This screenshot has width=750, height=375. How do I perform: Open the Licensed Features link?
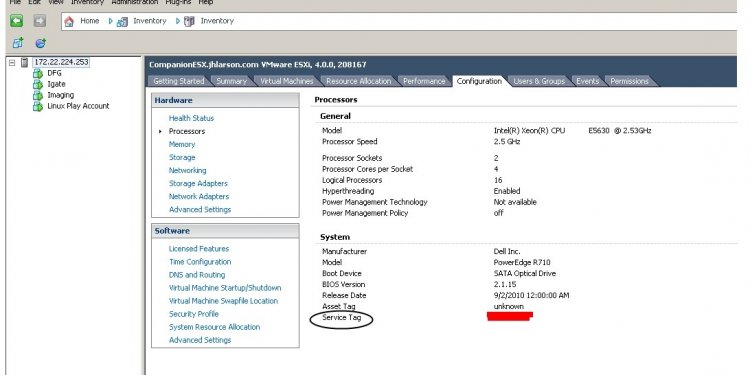click(199, 249)
